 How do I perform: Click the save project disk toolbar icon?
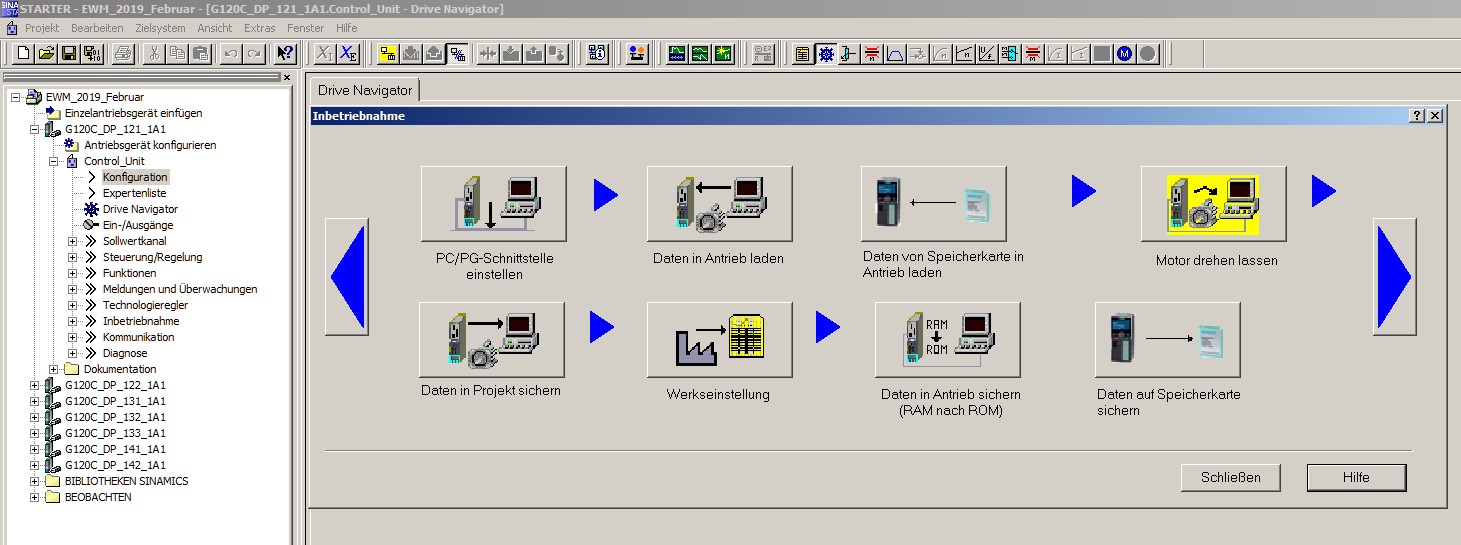point(69,54)
